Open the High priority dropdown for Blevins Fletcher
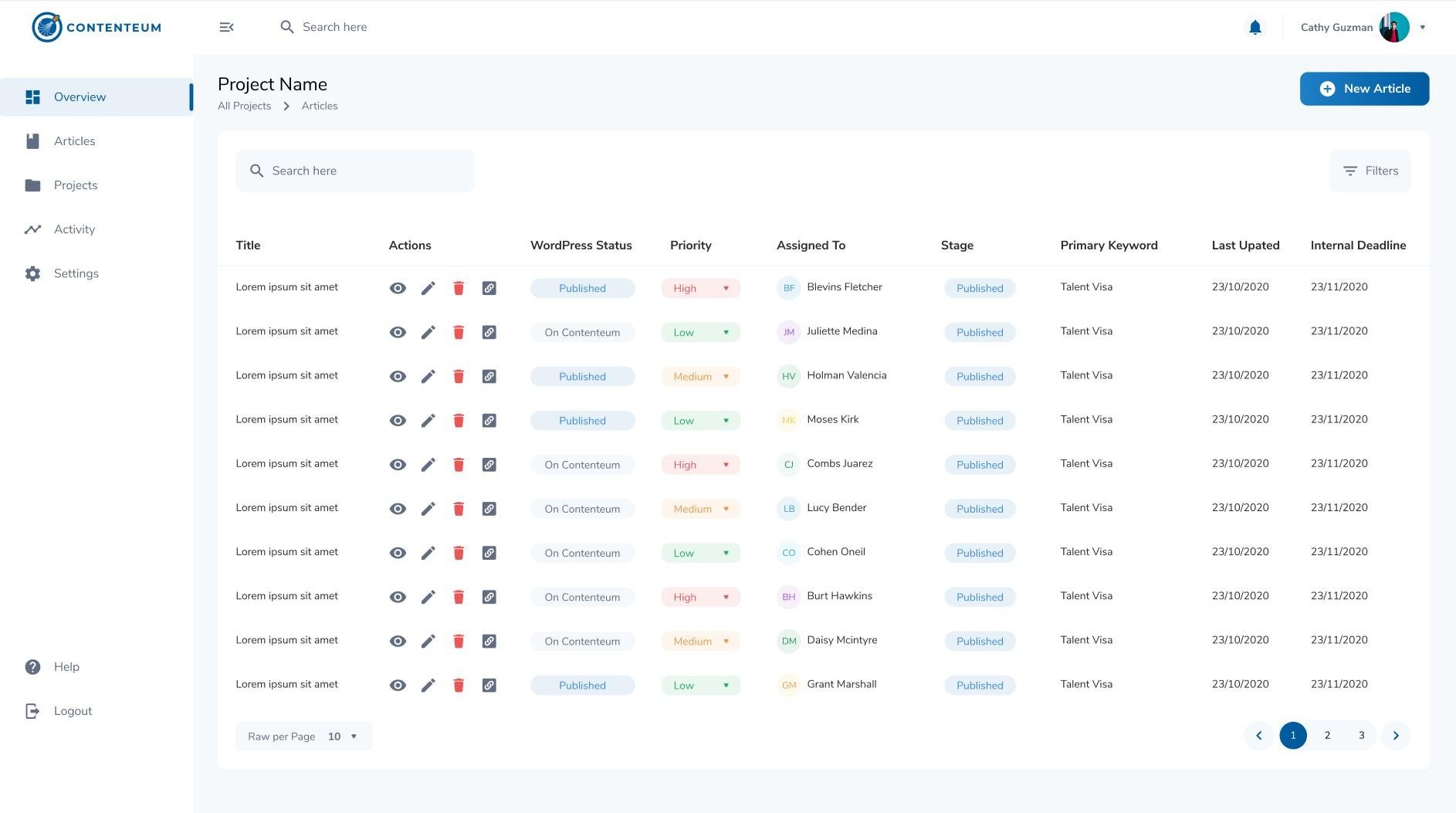 [725, 288]
